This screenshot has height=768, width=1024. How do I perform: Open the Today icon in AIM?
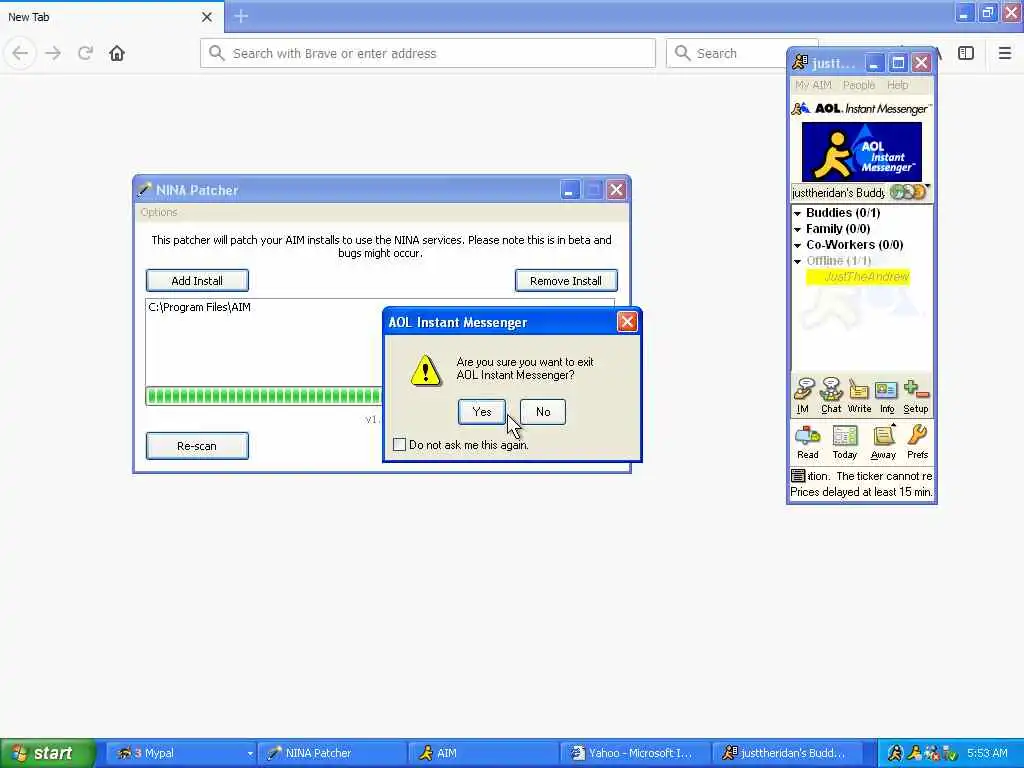point(844,442)
